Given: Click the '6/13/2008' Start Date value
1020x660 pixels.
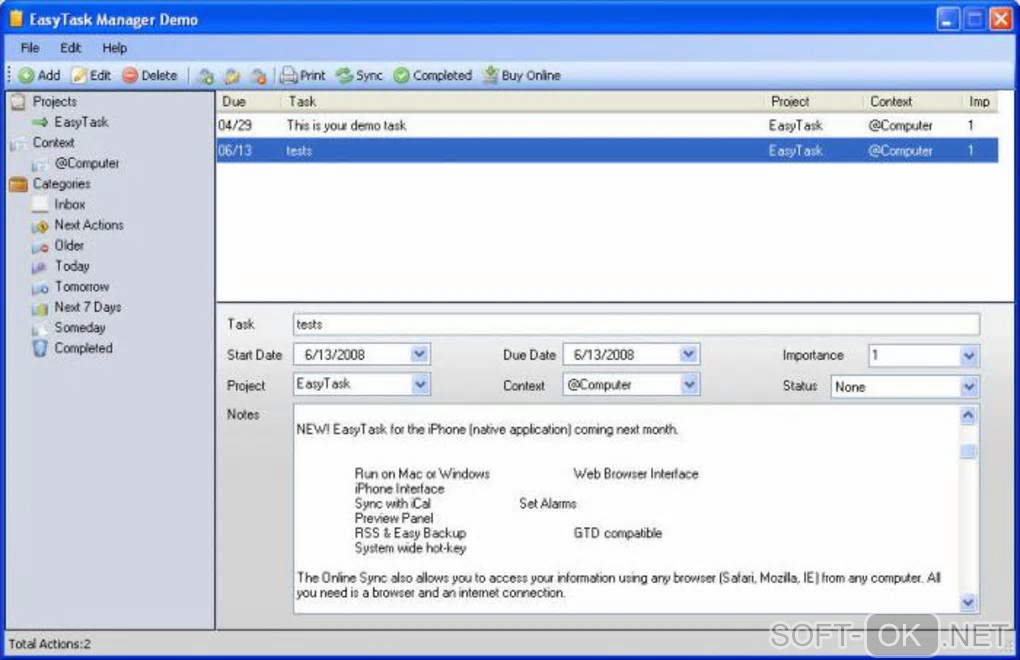Looking at the screenshot, I should 334,354.
